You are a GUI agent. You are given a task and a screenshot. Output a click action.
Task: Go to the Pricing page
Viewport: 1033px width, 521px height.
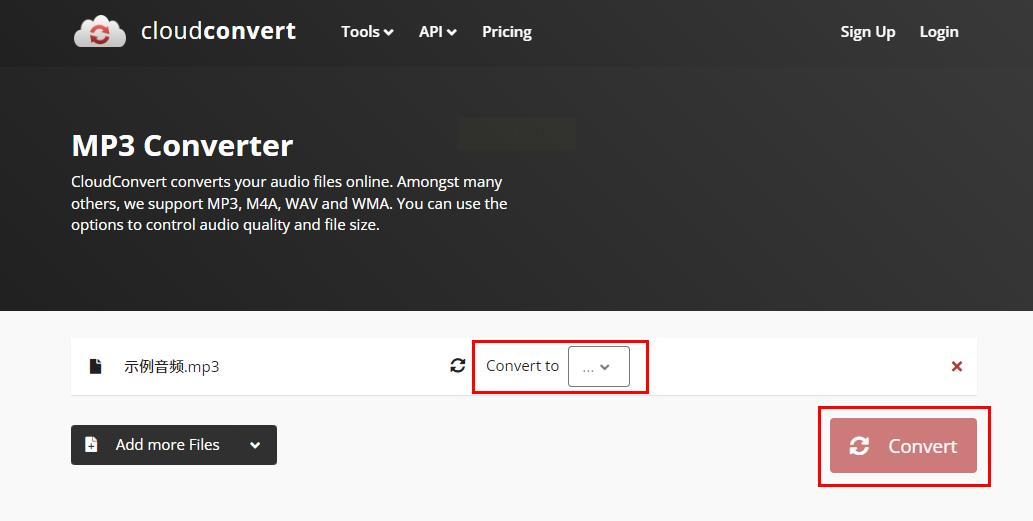point(507,32)
